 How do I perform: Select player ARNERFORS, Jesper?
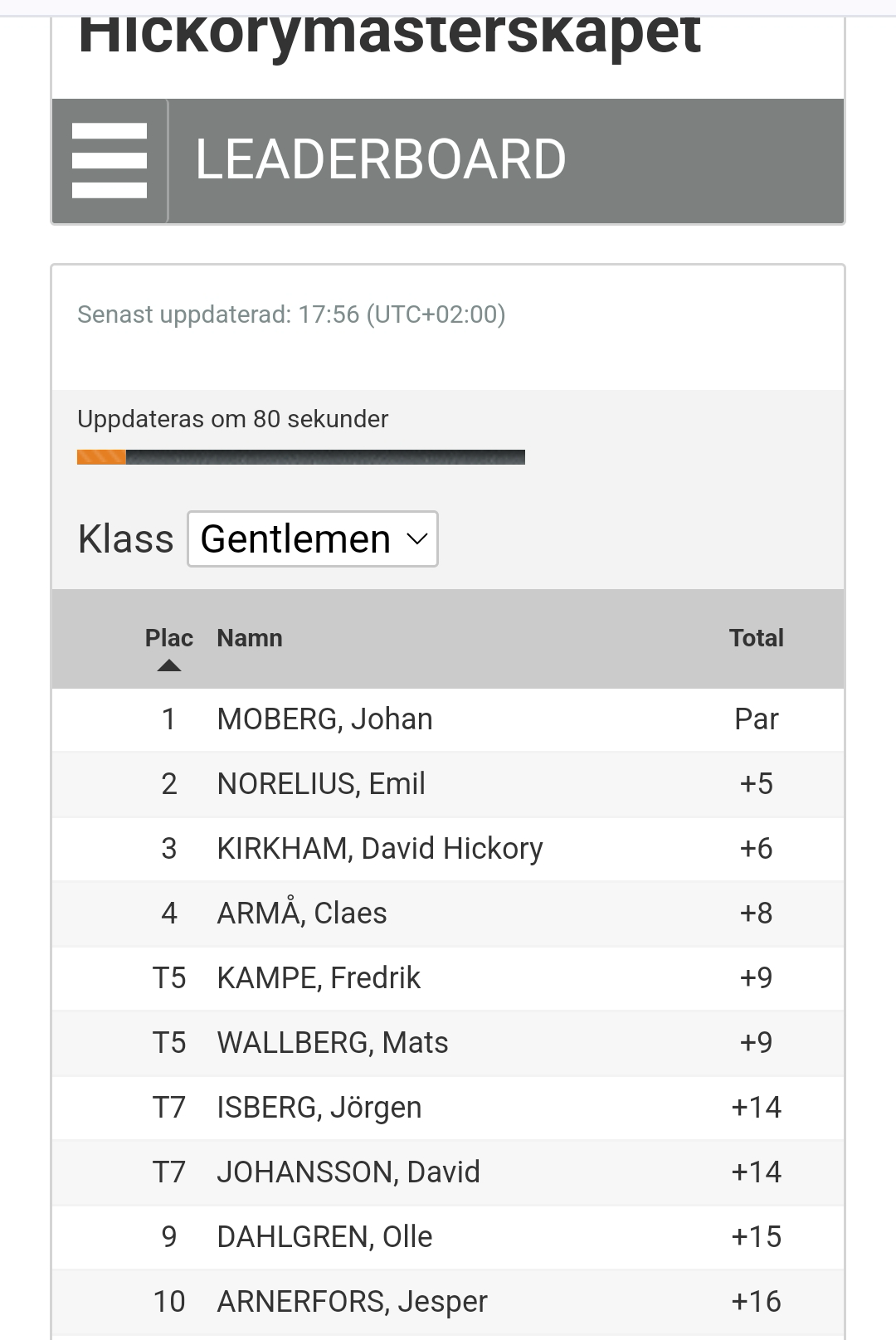coord(448,1302)
